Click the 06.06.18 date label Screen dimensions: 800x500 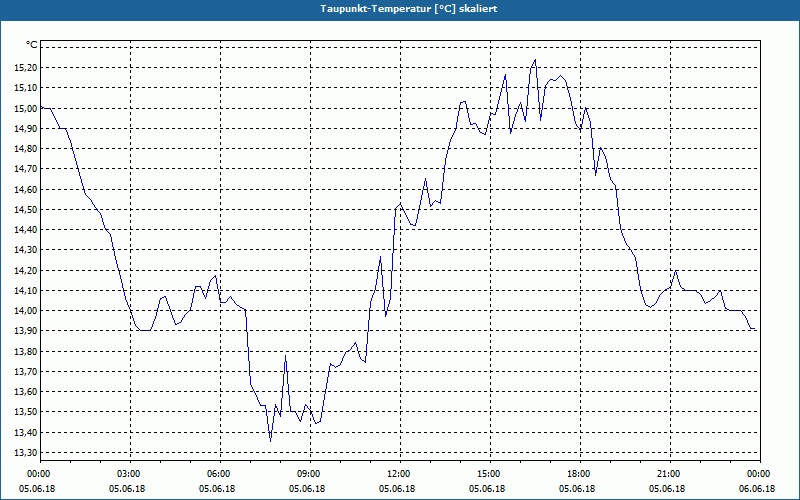757,489
